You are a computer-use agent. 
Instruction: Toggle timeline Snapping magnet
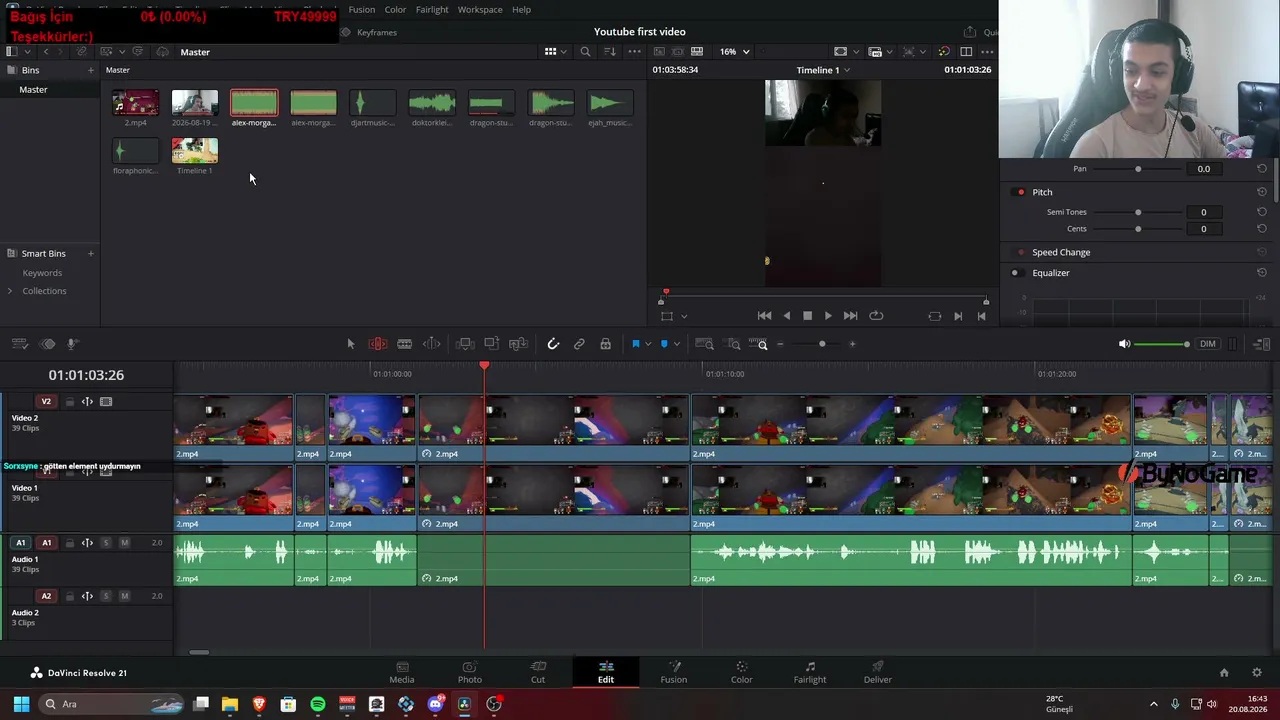click(553, 344)
